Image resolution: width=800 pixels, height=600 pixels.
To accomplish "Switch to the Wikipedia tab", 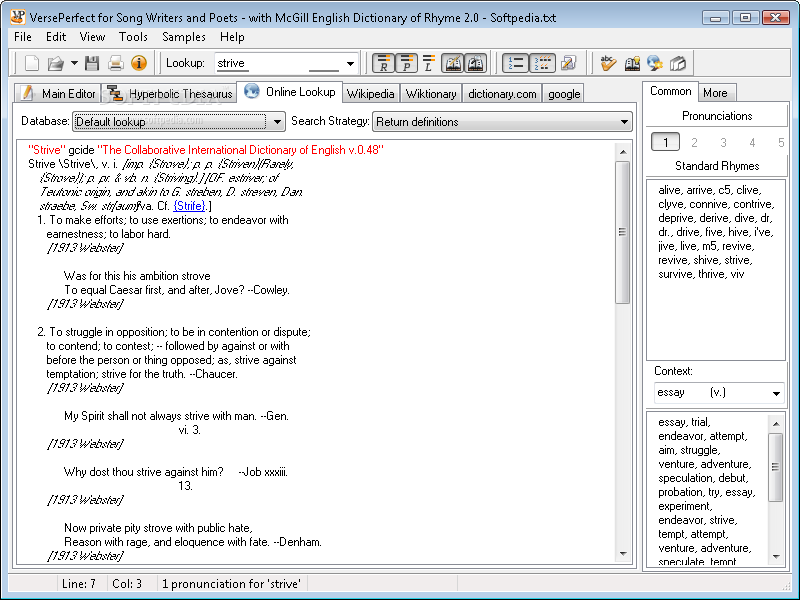I will [x=370, y=94].
